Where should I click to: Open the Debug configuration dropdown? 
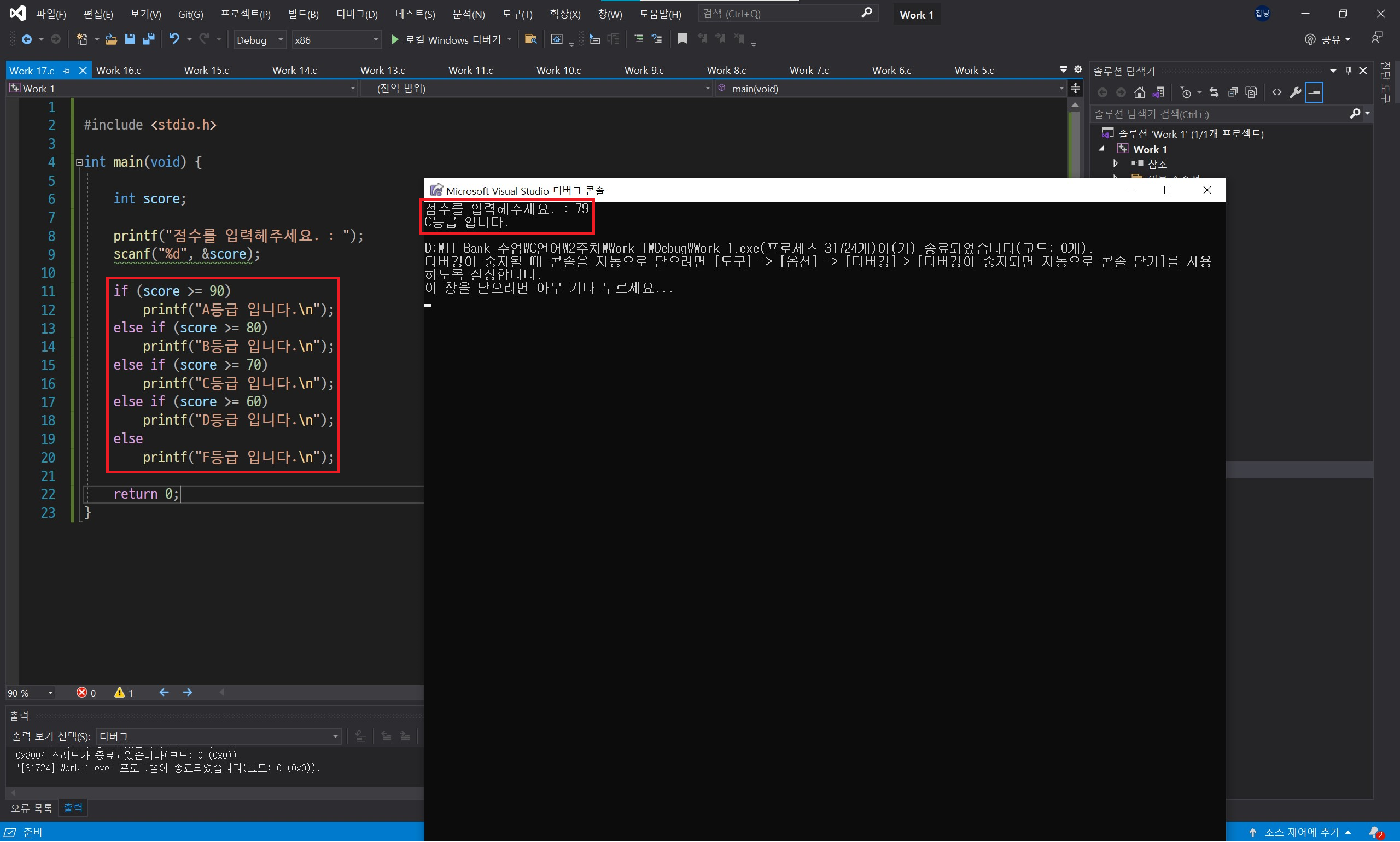click(259, 40)
